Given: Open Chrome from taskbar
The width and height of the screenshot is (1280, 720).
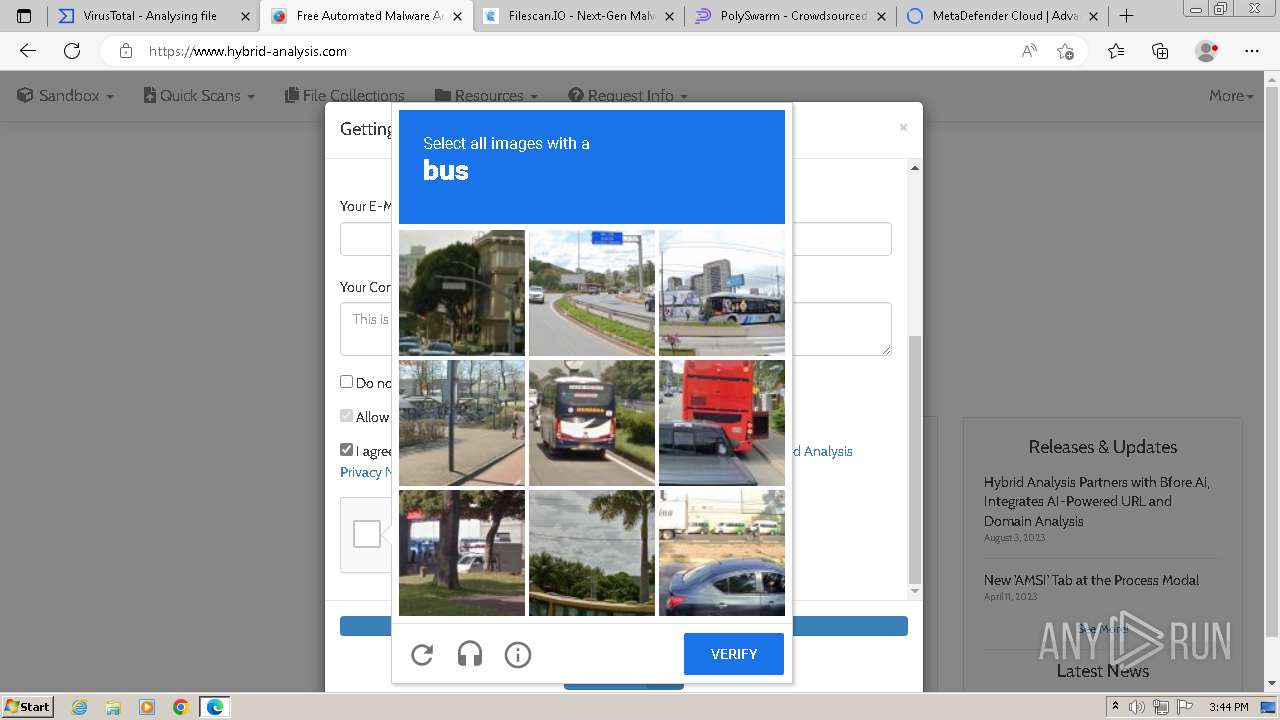Looking at the screenshot, I should click(x=181, y=707).
